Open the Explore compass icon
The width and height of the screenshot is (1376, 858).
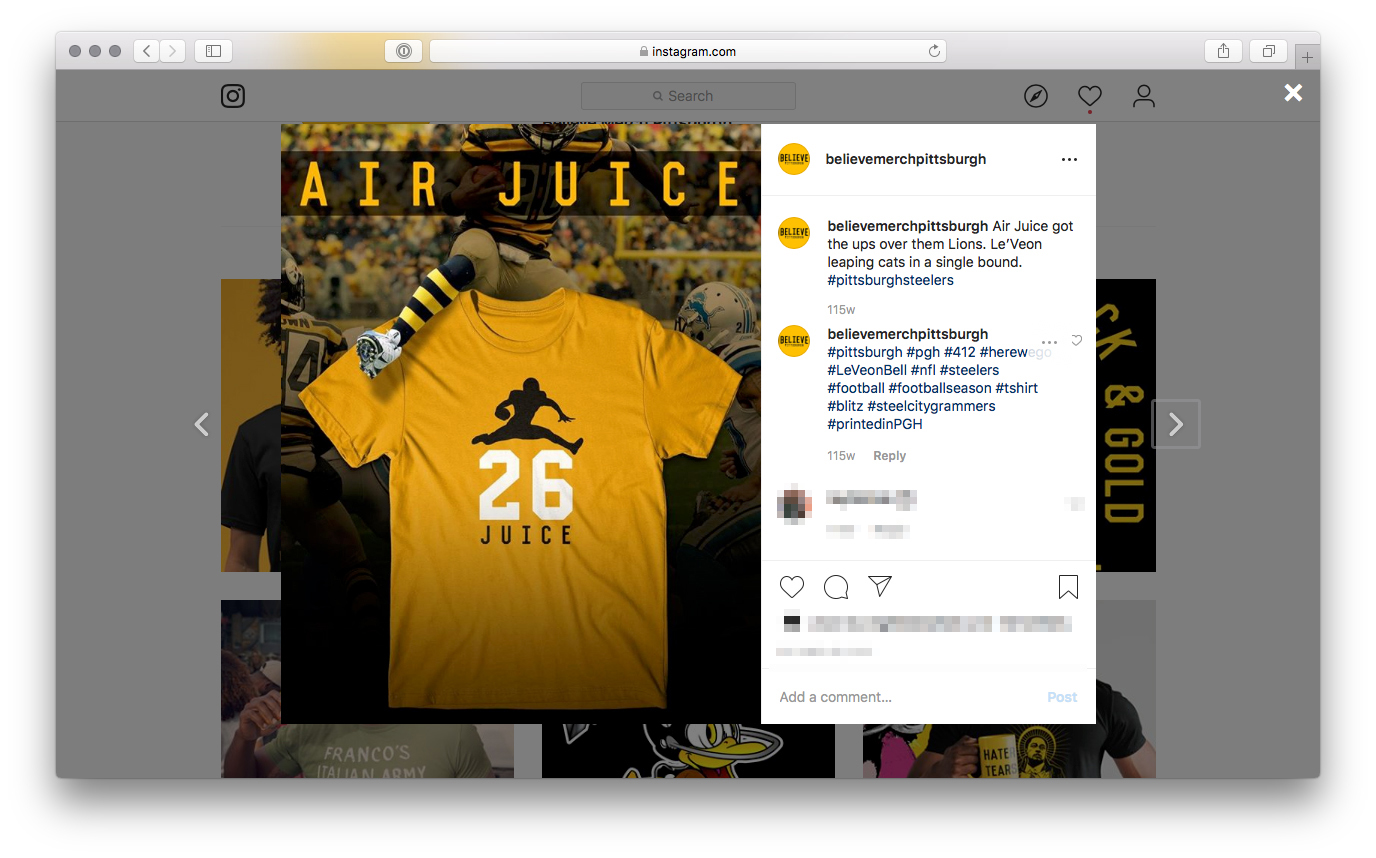[1036, 96]
